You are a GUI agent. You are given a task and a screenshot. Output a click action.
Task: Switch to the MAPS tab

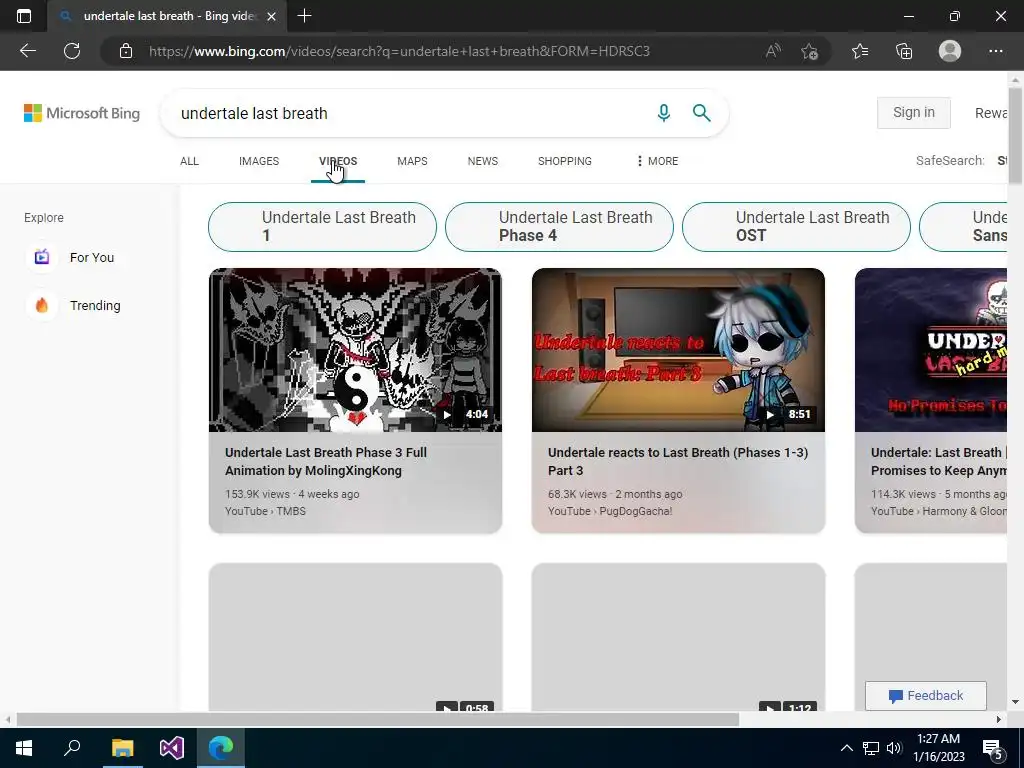[x=412, y=161]
